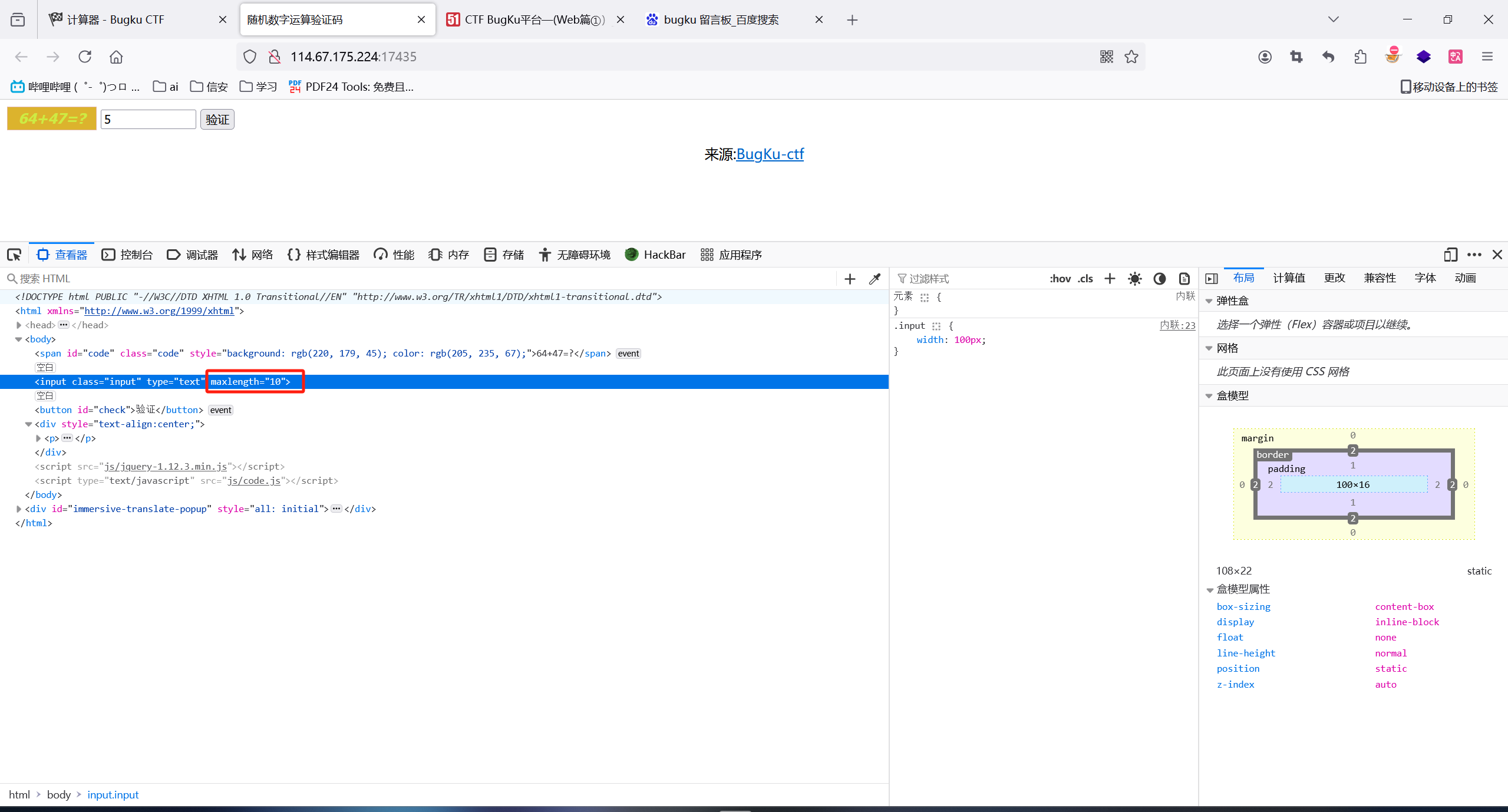Pick a color with the eyedropper

pos(875,279)
